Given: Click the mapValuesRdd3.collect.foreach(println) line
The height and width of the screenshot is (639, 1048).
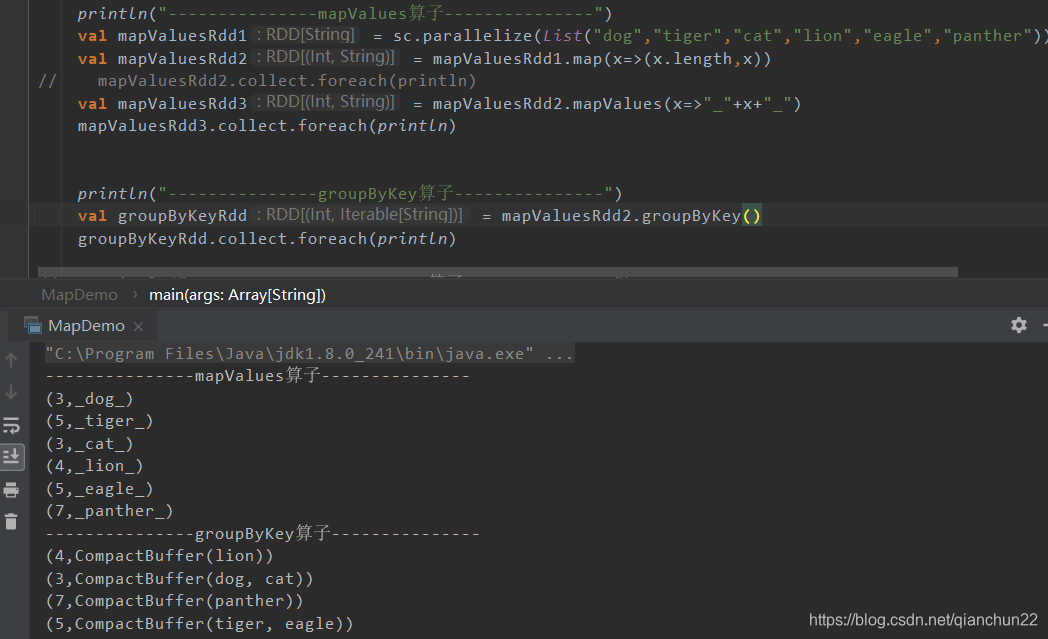Looking at the screenshot, I should [267, 126].
